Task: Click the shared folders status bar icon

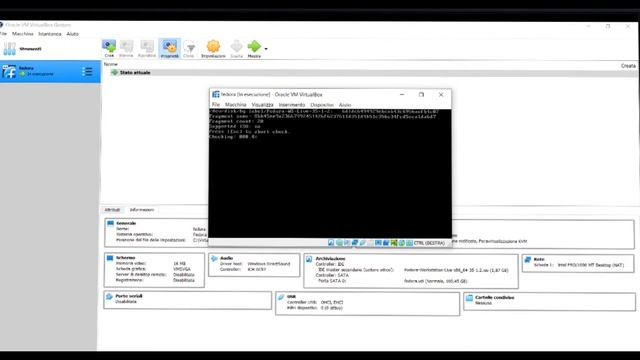Action: click(370, 243)
